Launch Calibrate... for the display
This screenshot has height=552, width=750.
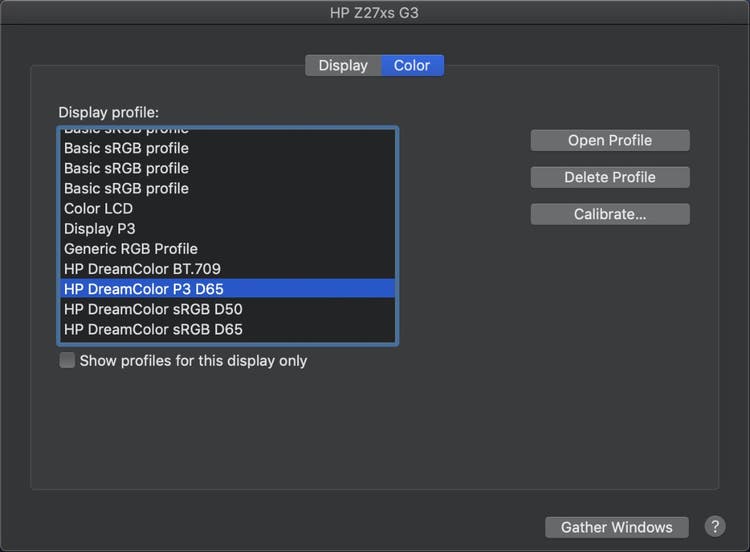[x=610, y=214]
